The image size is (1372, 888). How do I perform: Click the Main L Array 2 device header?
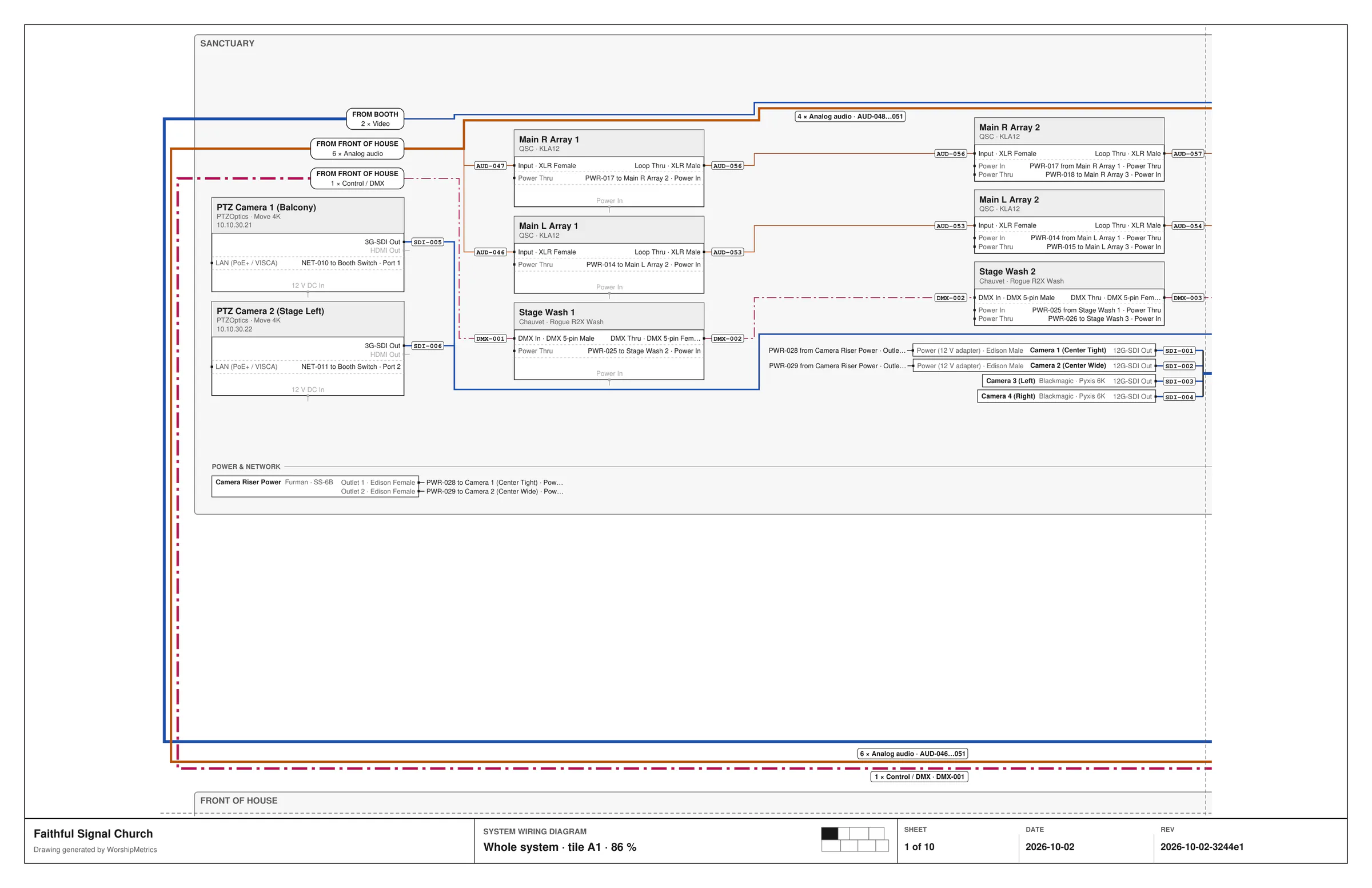point(1069,203)
